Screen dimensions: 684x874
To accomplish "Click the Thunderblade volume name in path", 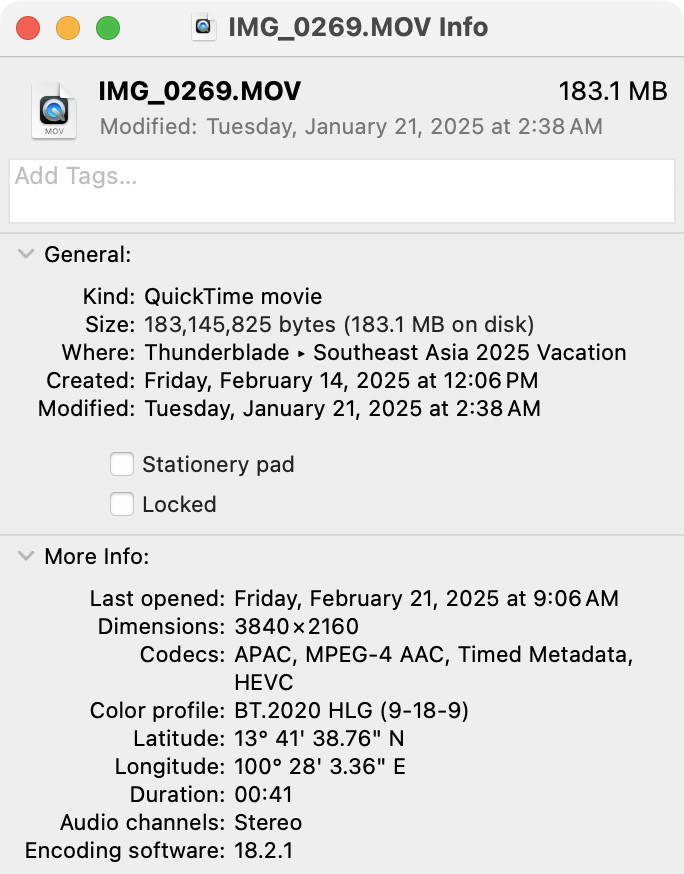I will (217, 352).
